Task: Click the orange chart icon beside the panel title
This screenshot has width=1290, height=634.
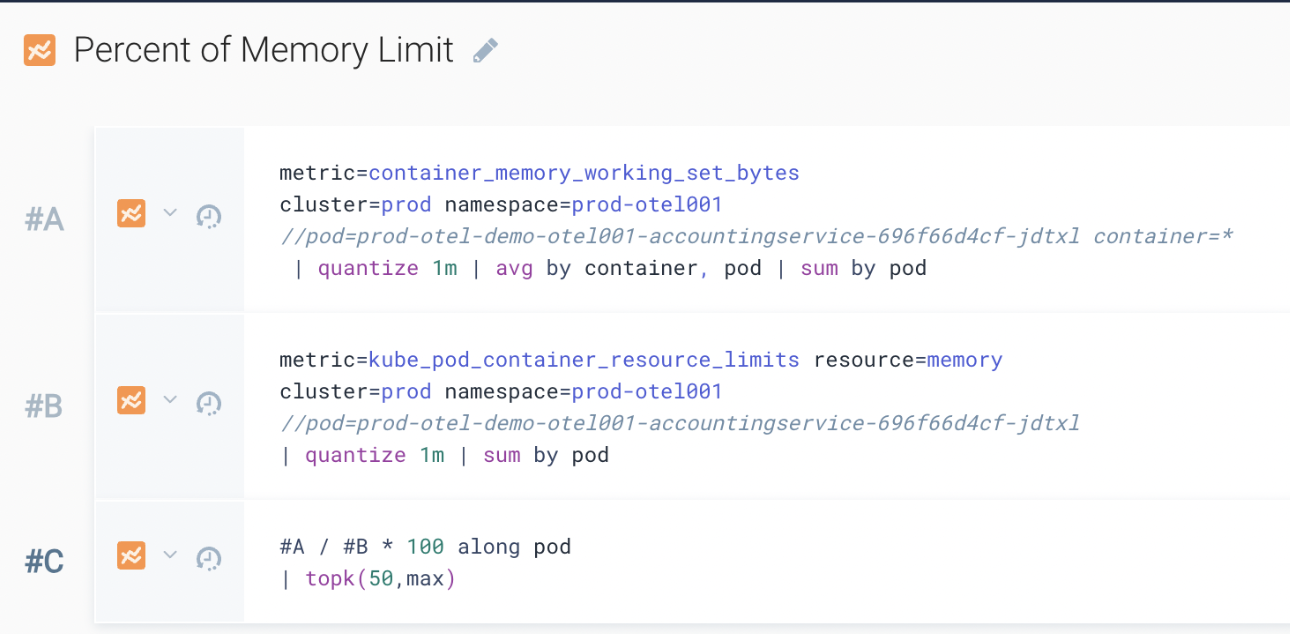Action: (x=40, y=49)
